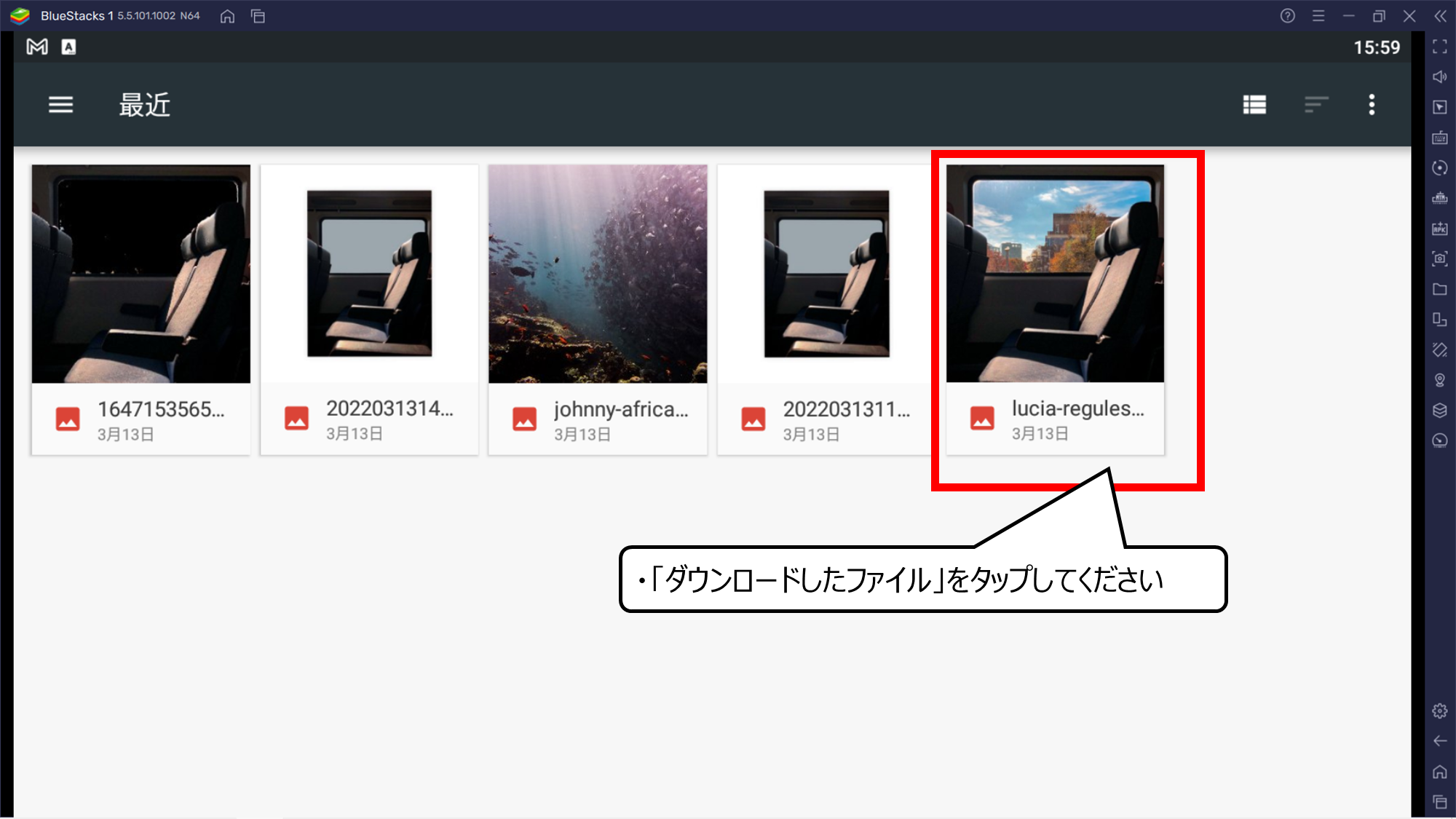This screenshot has width=1456, height=819.
Task: Click image type icon beside 2022031311...
Action: [x=753, y=419]
